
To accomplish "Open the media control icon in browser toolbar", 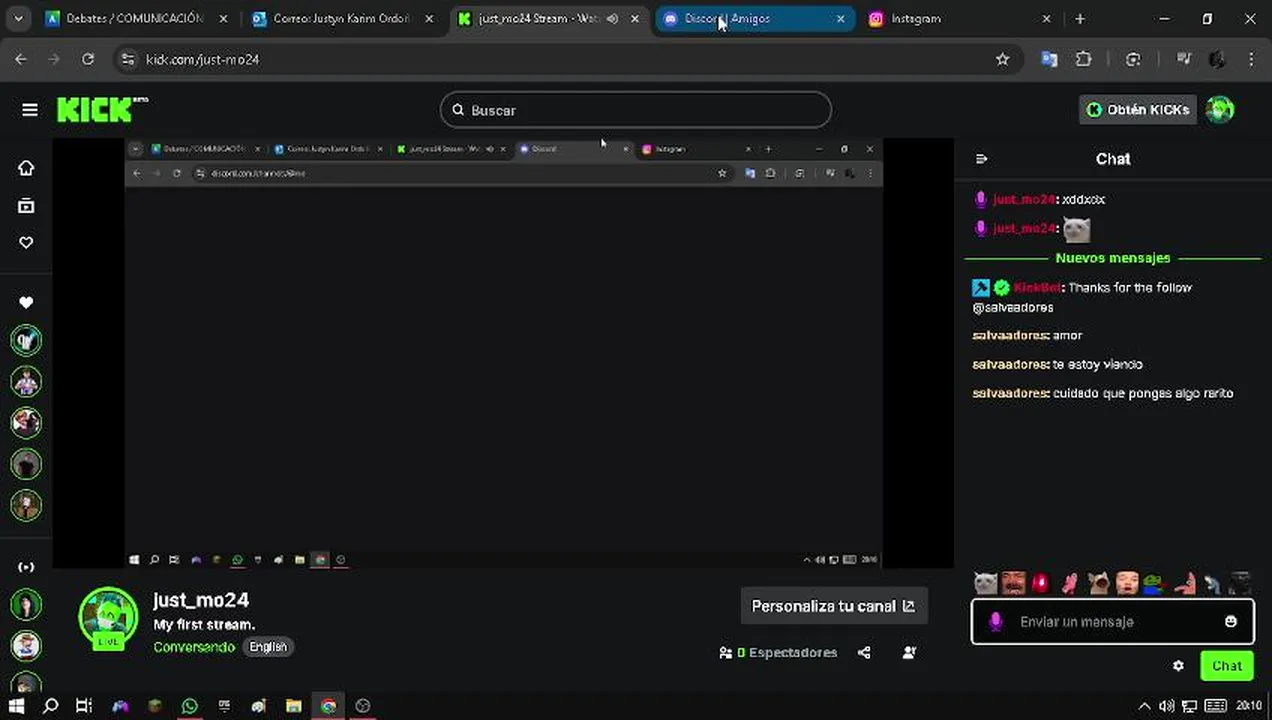I will pos(1183,60).
